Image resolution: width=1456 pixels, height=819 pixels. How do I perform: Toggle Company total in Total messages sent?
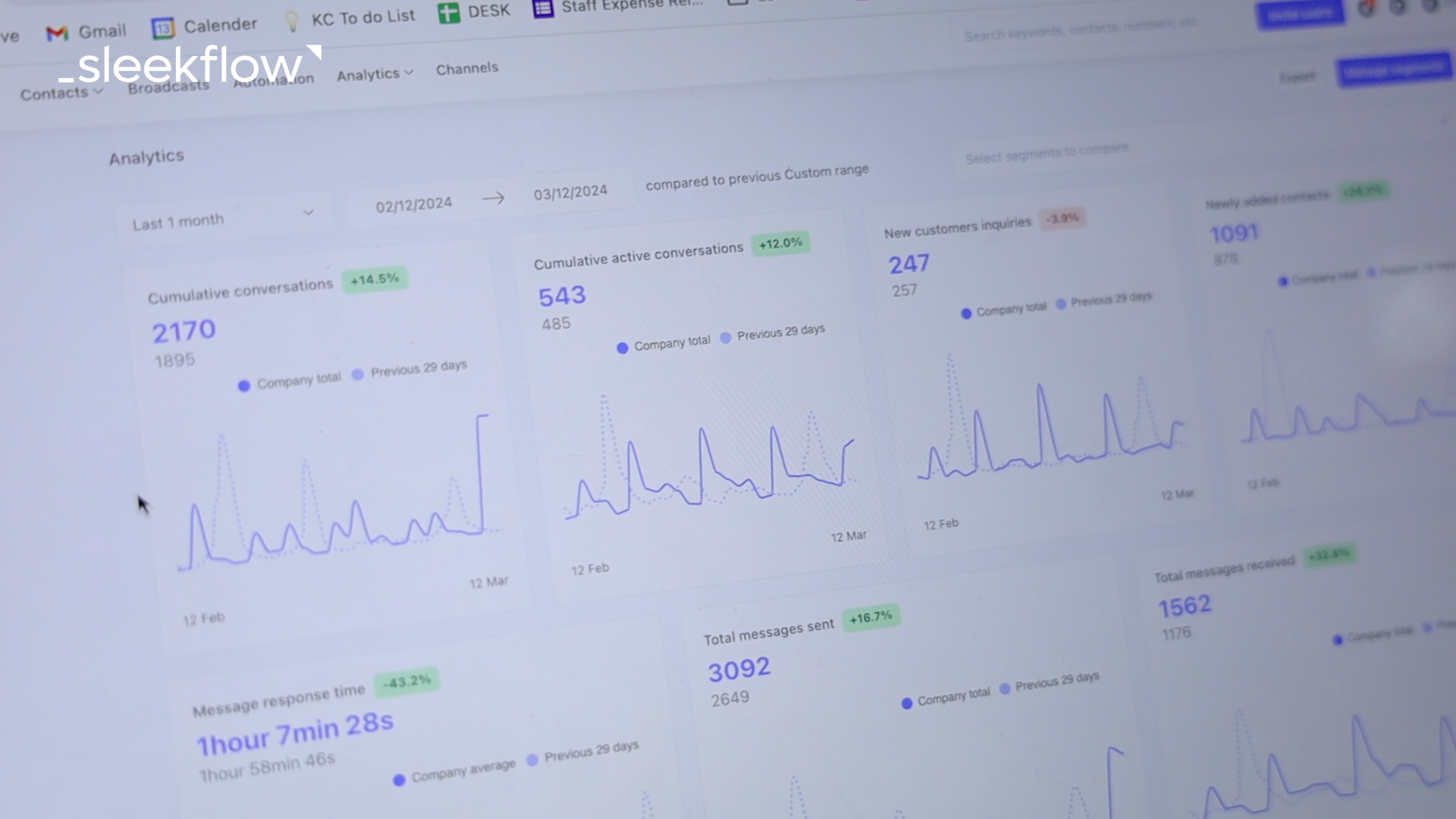point(946,698)
